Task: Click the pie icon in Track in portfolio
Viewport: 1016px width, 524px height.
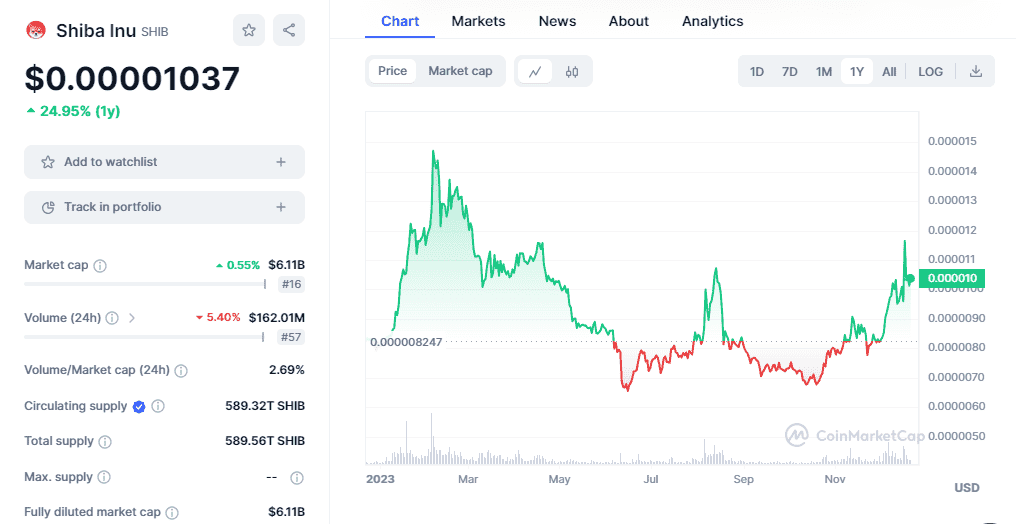Action: [48, 207]
